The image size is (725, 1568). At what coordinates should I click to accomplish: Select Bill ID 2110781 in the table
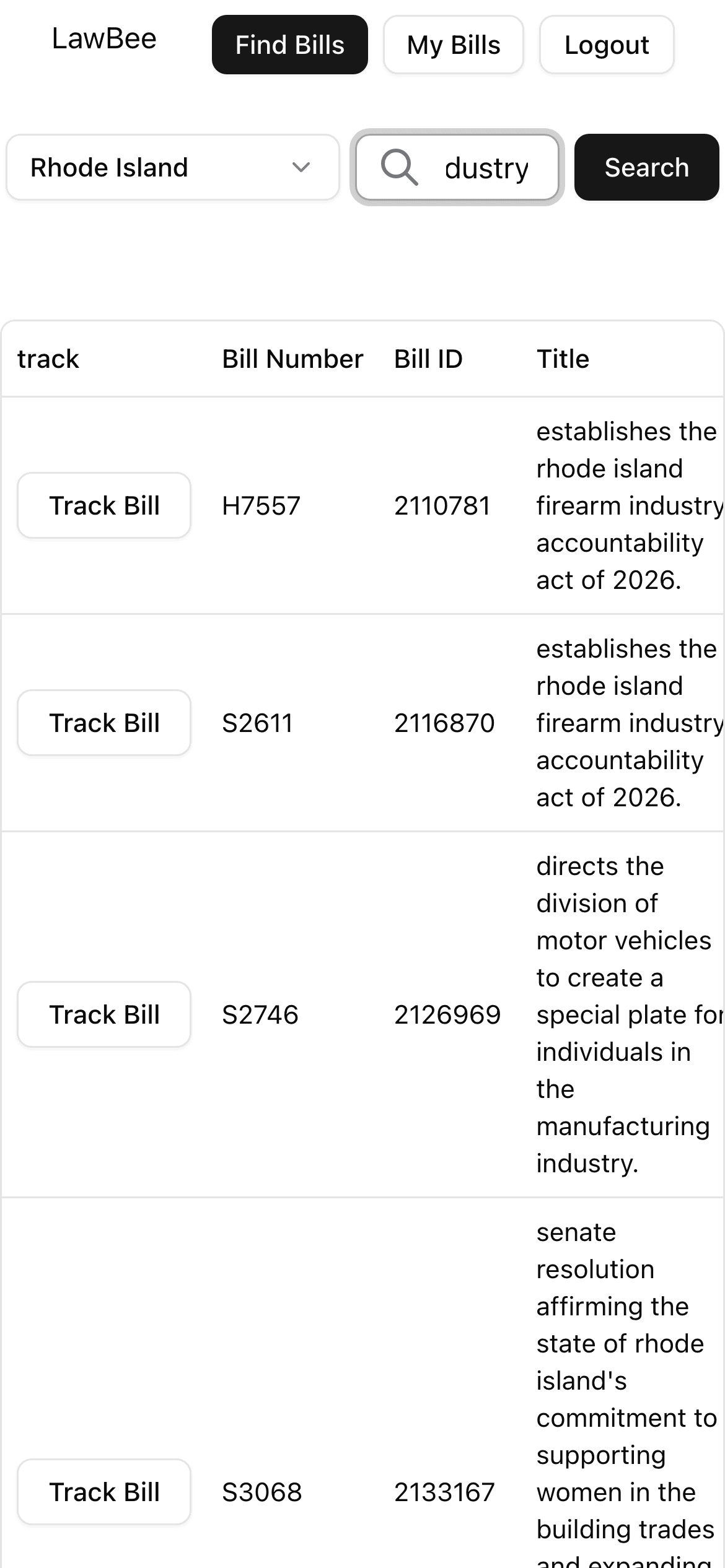pos(444,505)
